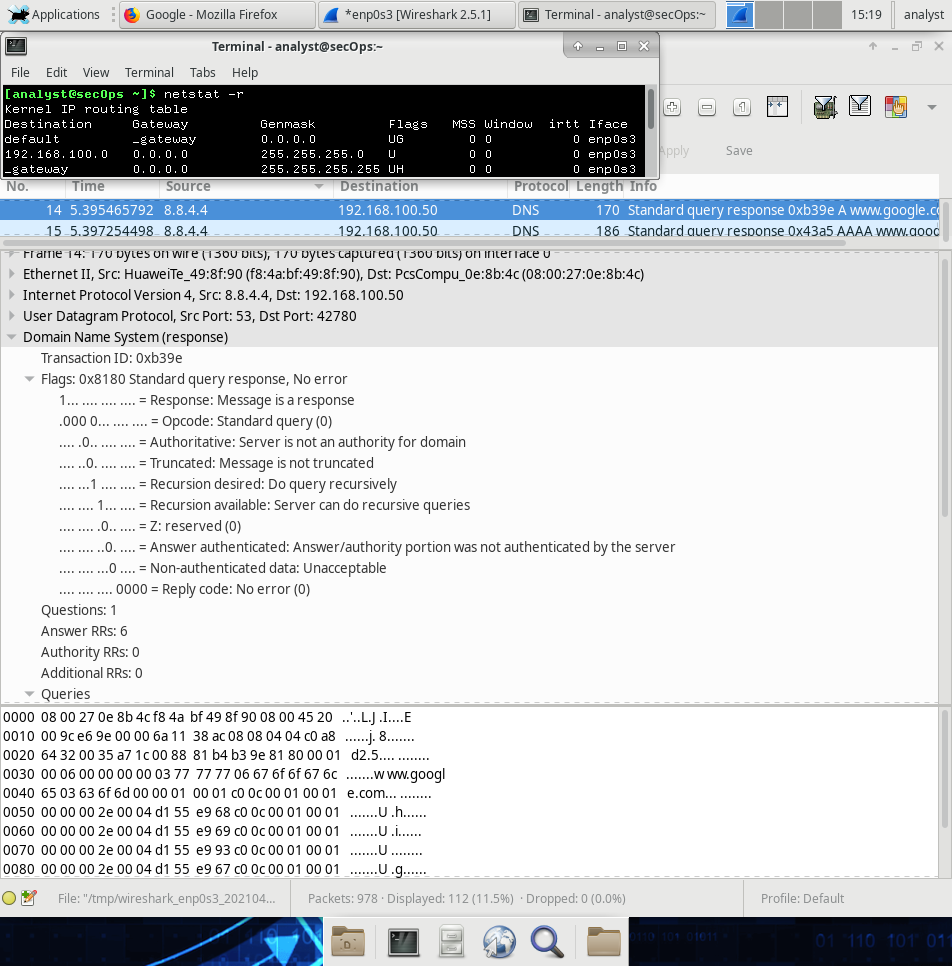Click Source column sort arrow

(x=319, y=186)
